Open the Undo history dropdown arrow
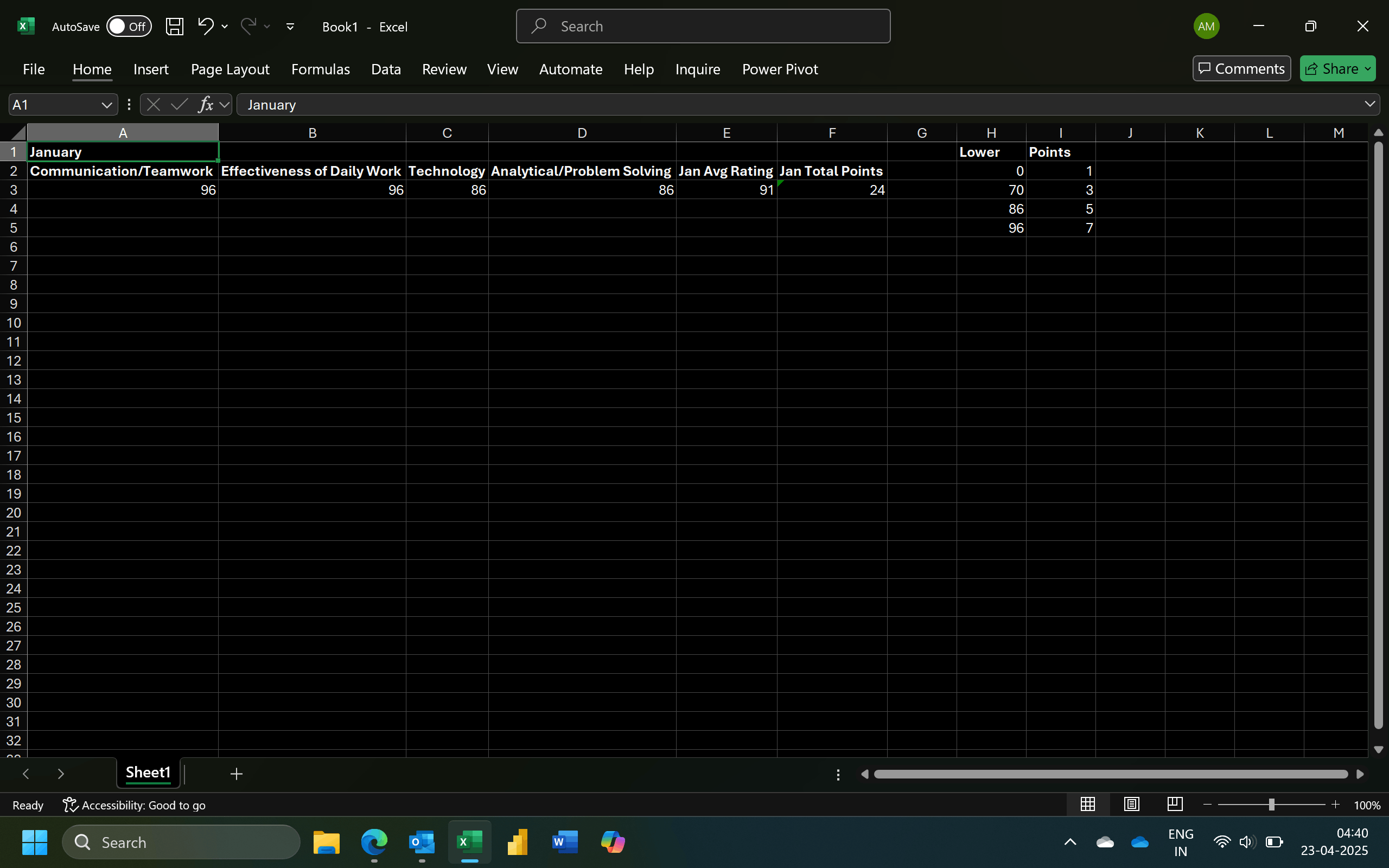Screen dimensions: 1389x868 pyautogui.click(x=225, y=27)
